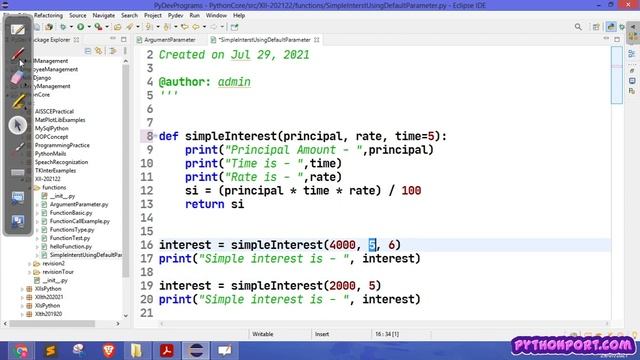Viewport: 640px width, 360px height.
Task: Select the red pen annotation tool
Action: [x=18, y=53]
